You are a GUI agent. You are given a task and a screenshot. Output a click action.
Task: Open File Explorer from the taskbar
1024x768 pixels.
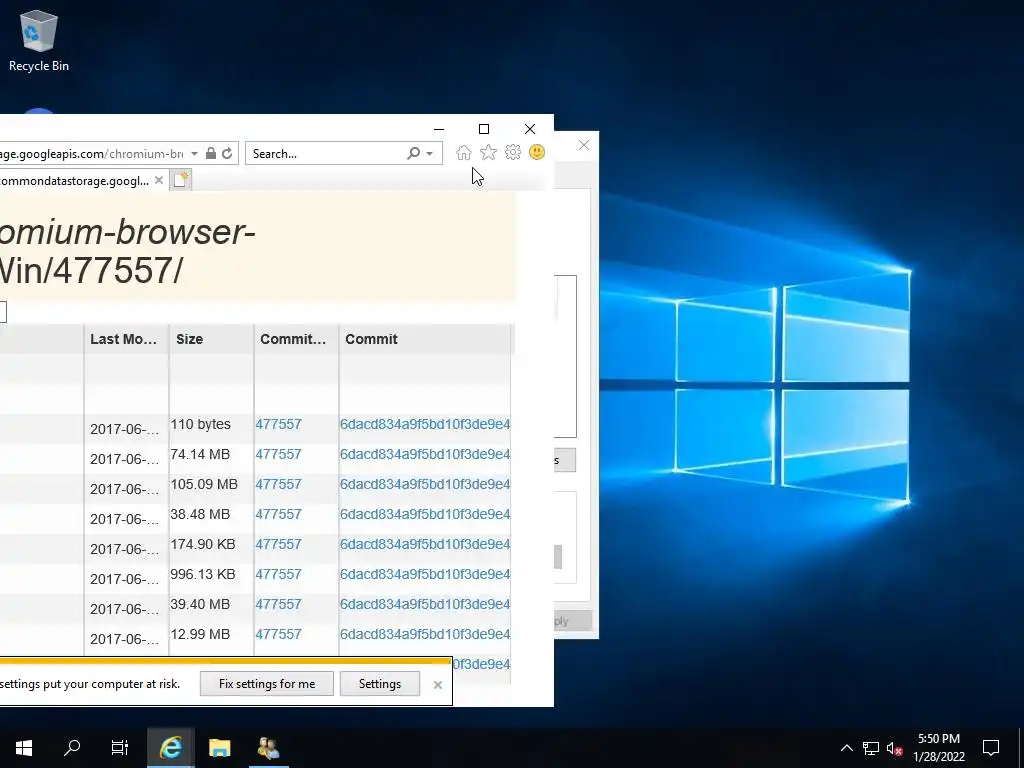219,748
